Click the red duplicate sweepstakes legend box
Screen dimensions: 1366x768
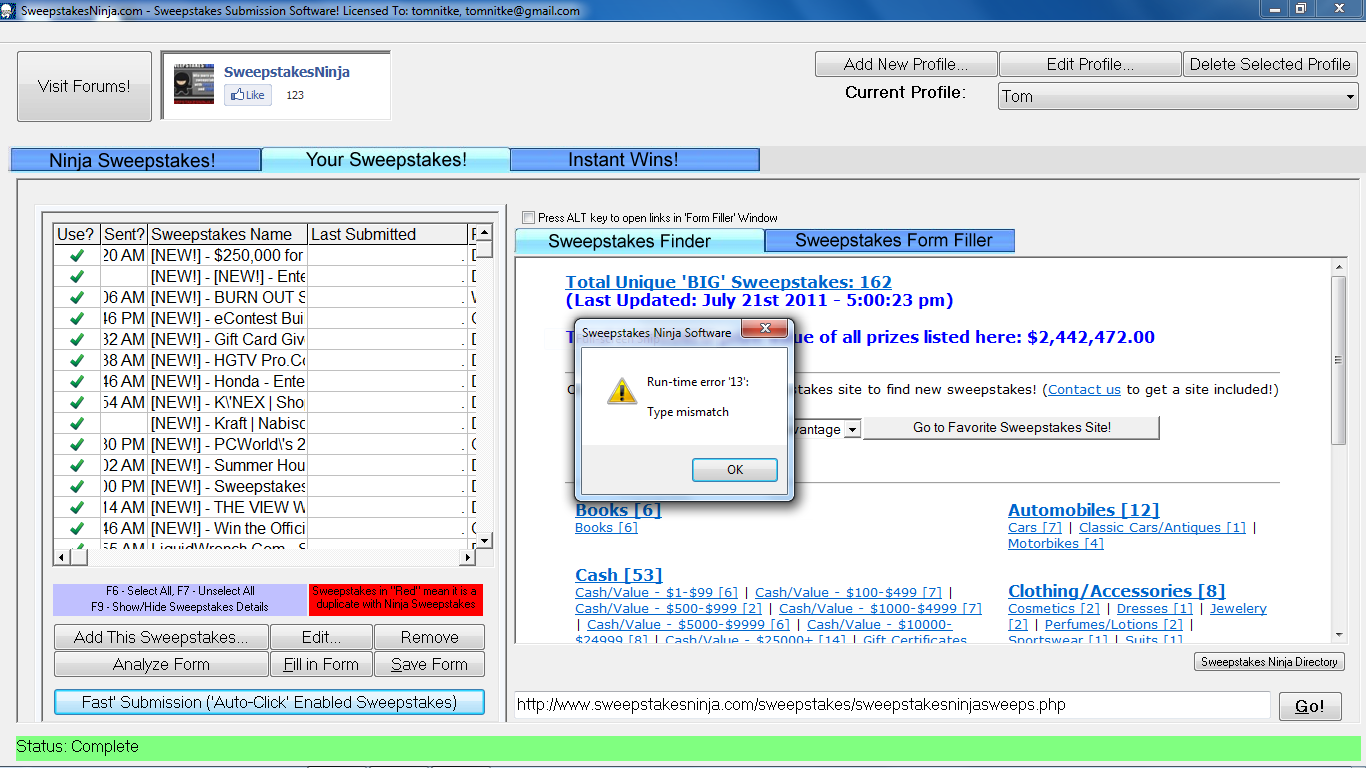(396, 599)
